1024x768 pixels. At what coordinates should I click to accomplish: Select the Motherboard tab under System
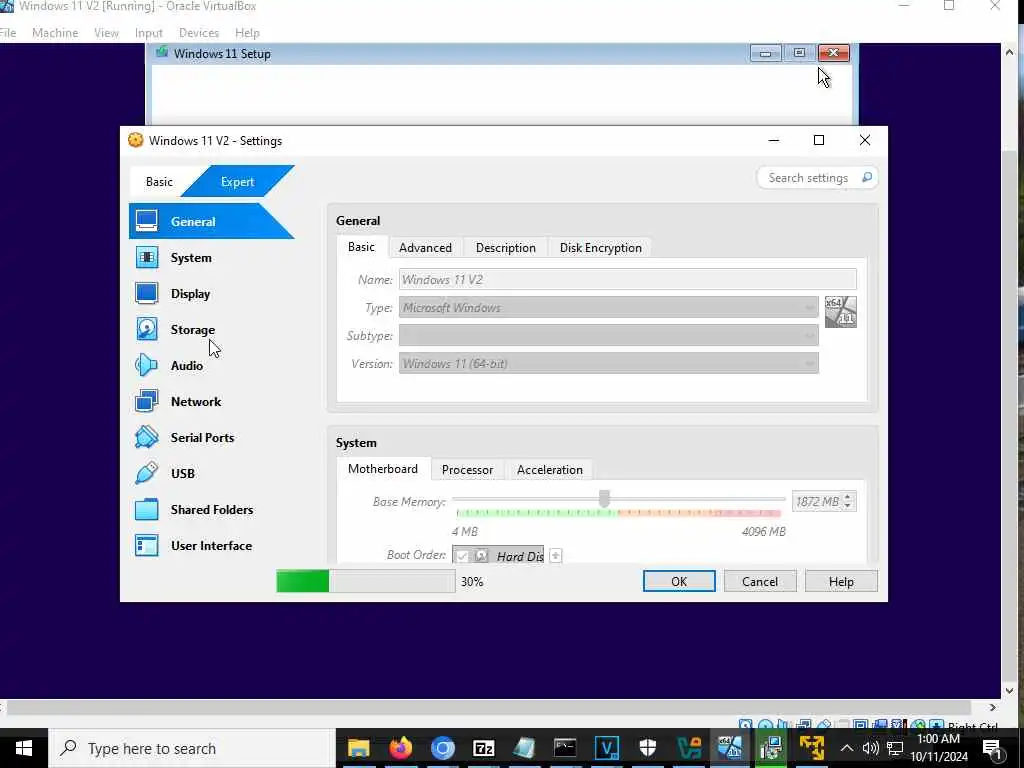[x=383, y=469]
